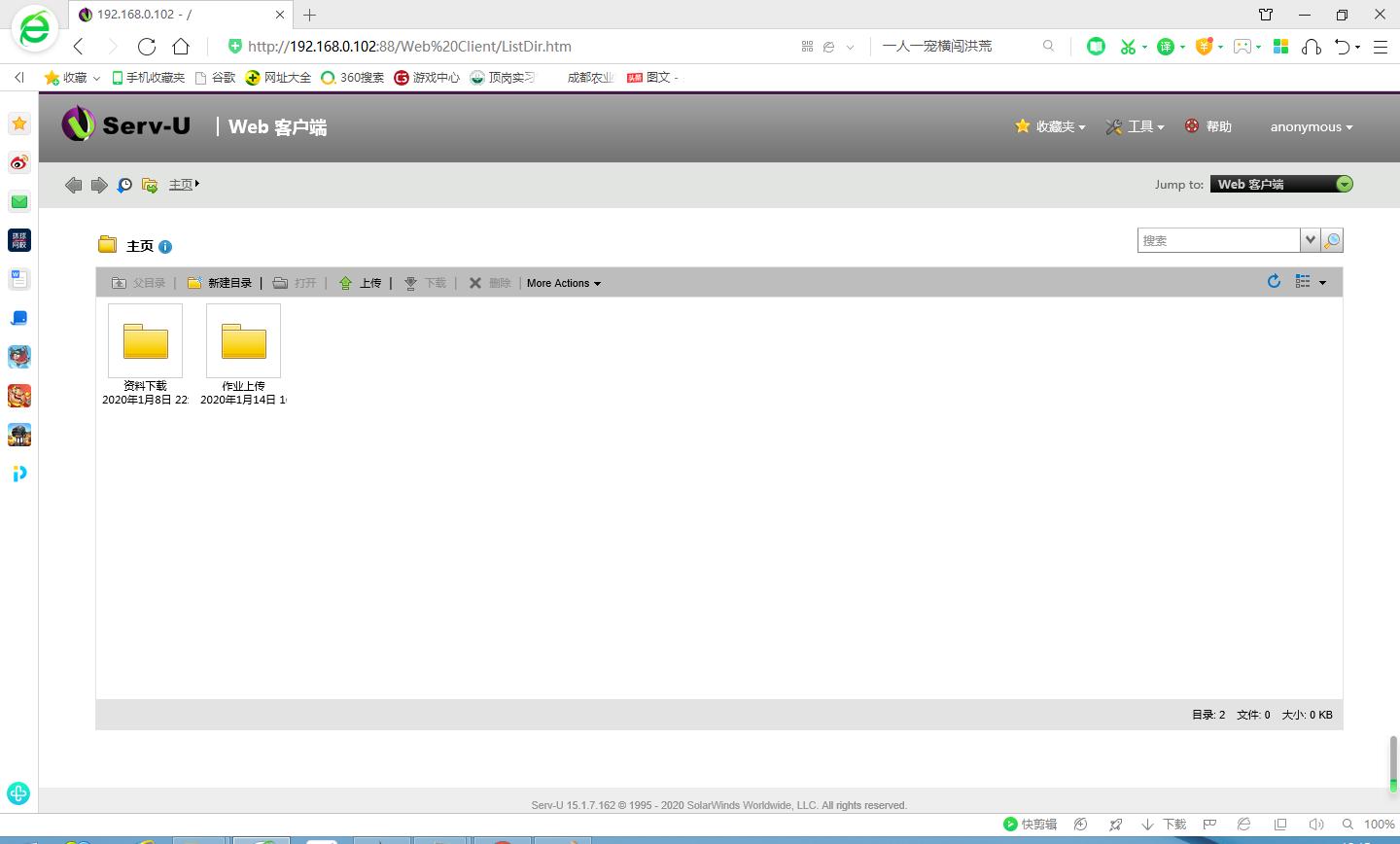Create a new directory with 新建目录
Screen dimensions: 1400x844
pyautogui.click(x=220, y=283)
